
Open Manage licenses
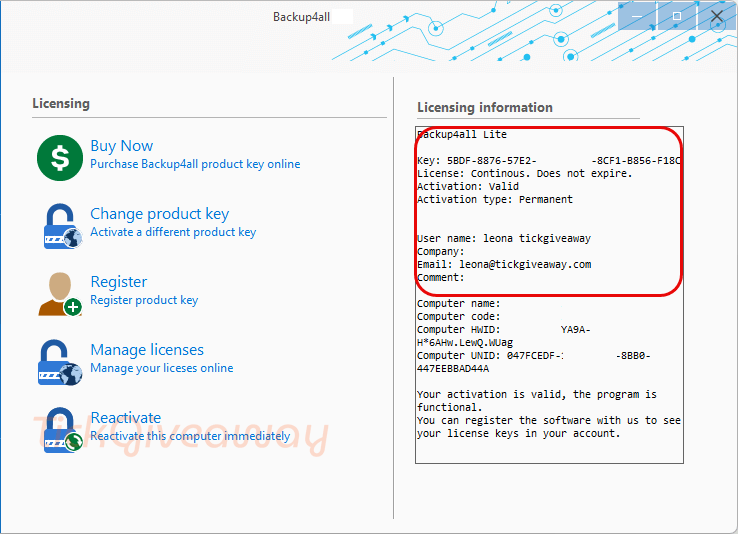(147, 350)
